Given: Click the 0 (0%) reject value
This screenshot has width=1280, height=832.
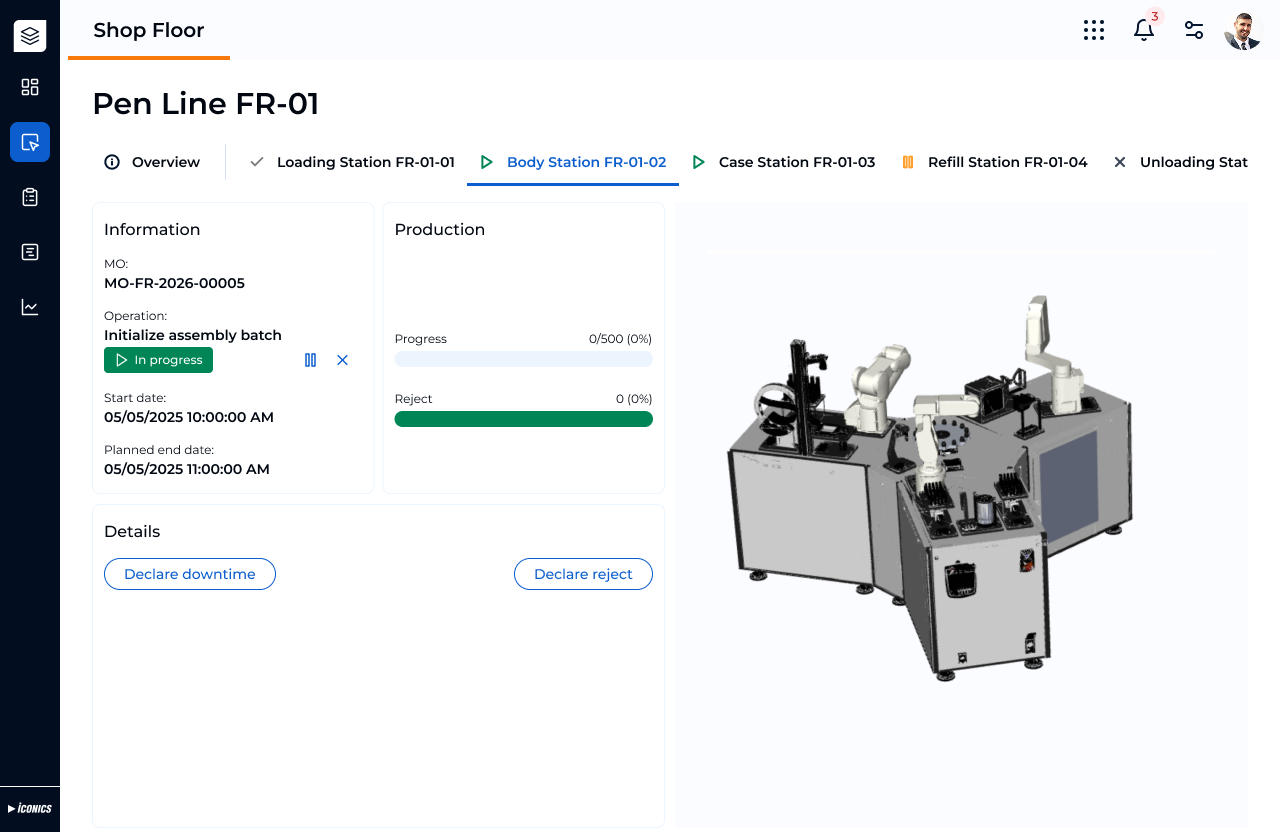Looking at the screenshot, I should 634,399.
